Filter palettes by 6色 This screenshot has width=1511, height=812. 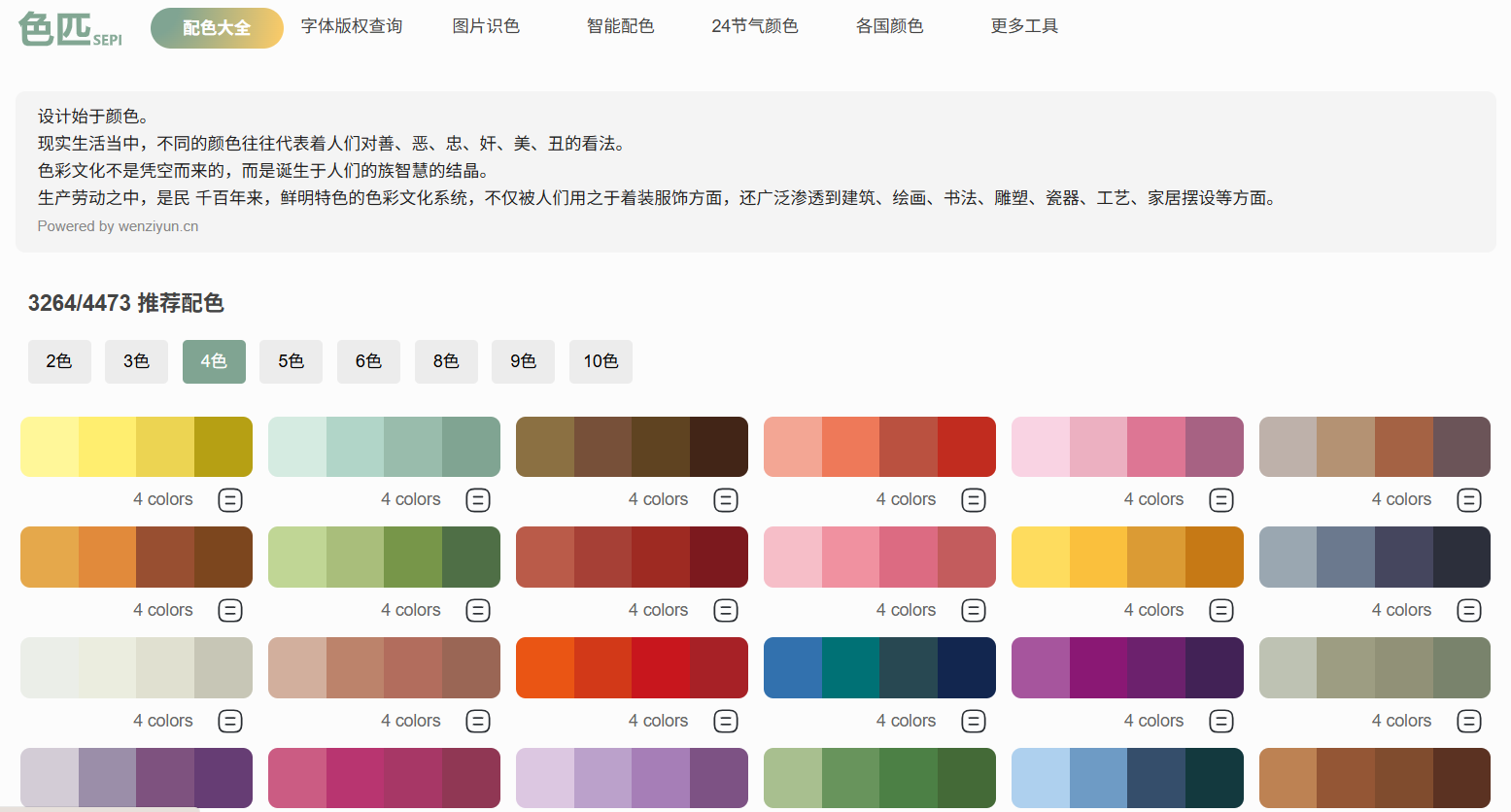pos(368,361)
